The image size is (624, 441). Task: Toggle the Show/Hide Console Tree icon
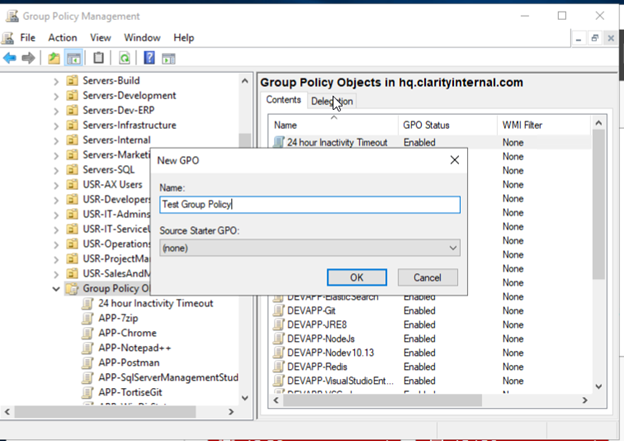tap(74, 58)
